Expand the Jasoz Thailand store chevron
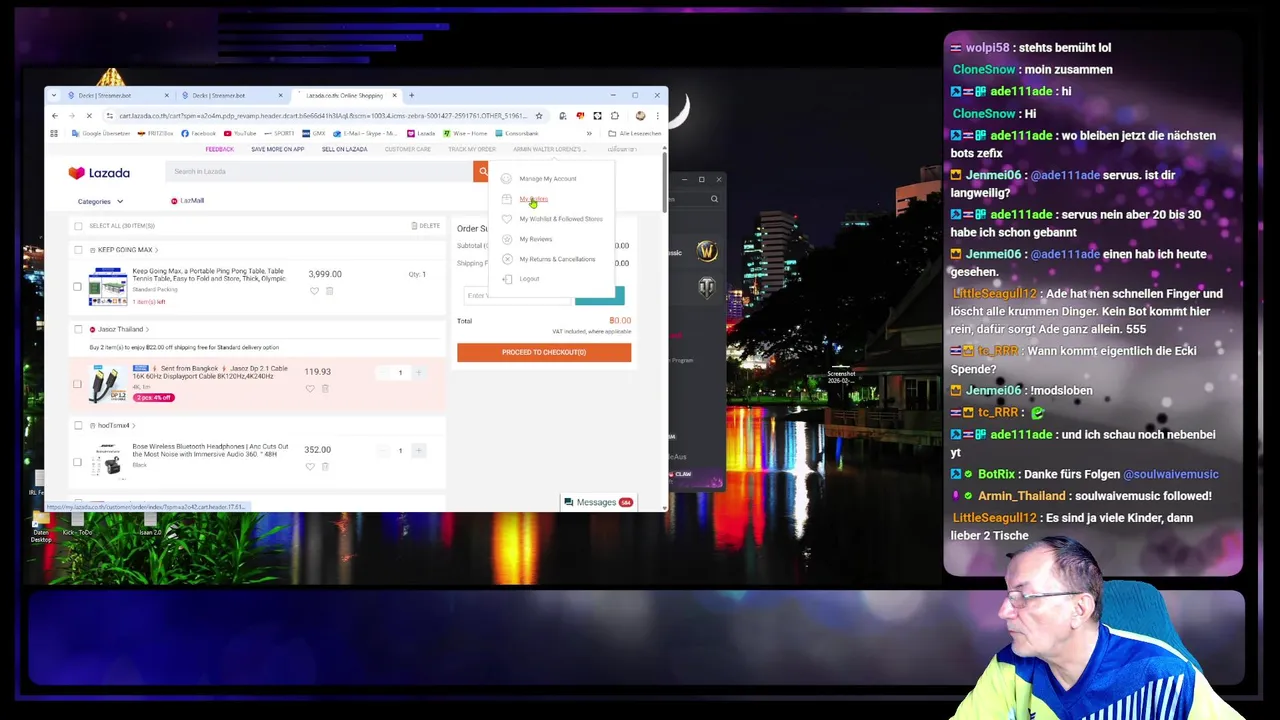 [147, 329]
